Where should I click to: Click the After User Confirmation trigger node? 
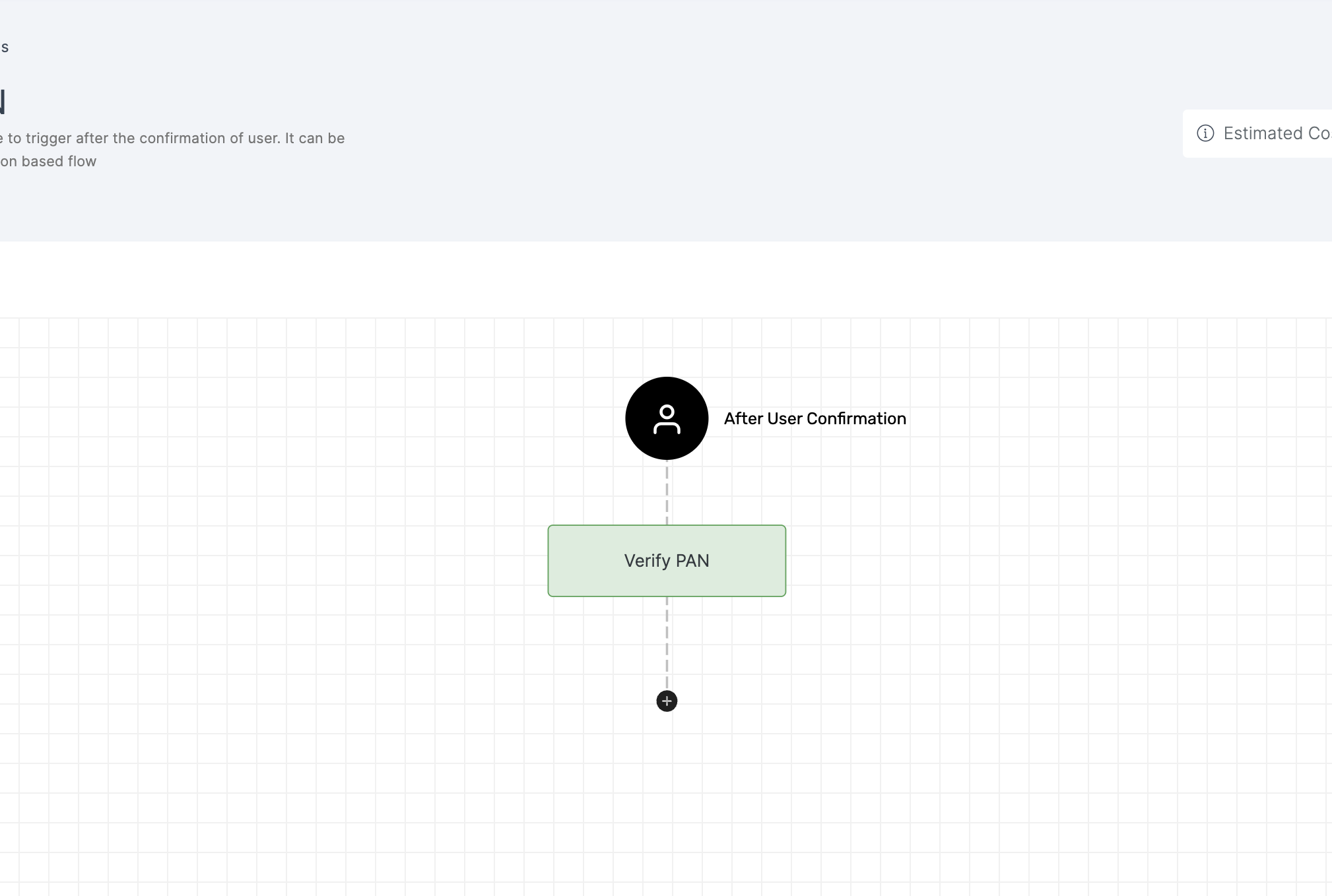[667, 418]
